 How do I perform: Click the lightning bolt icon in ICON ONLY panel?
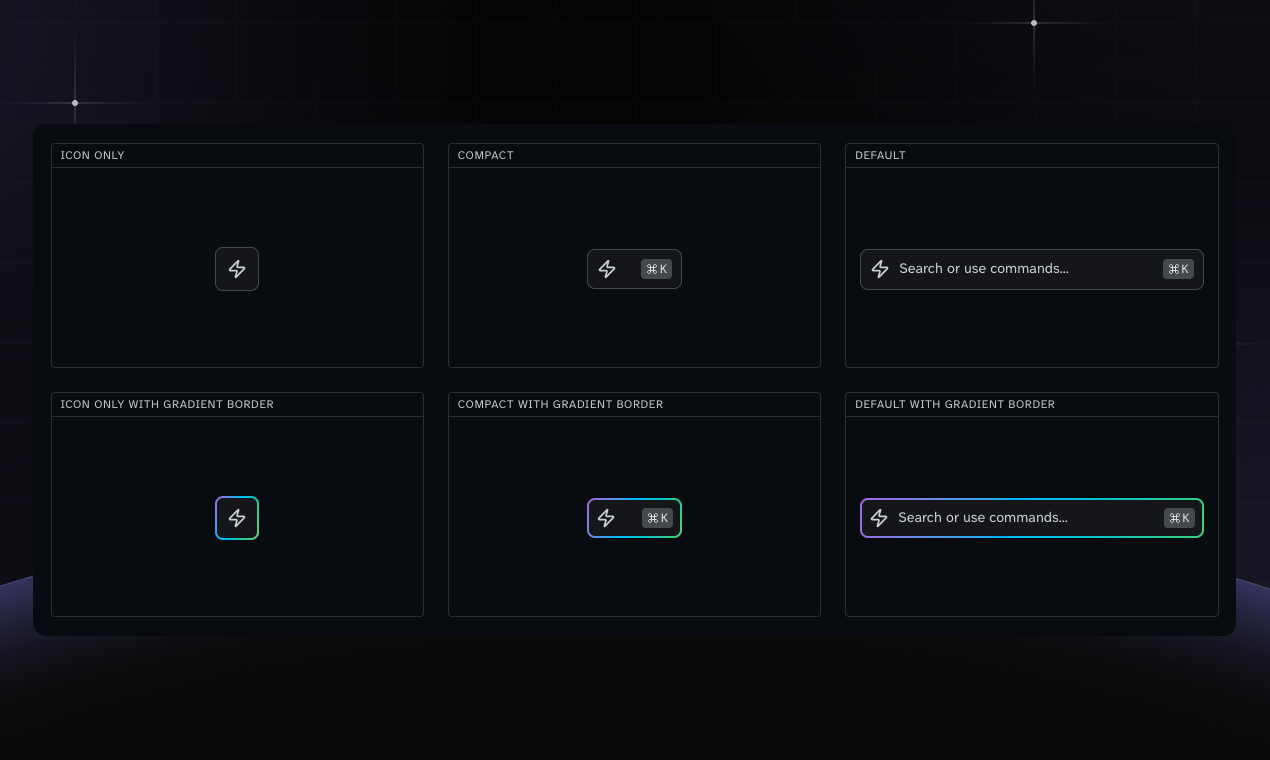(237, 268)
